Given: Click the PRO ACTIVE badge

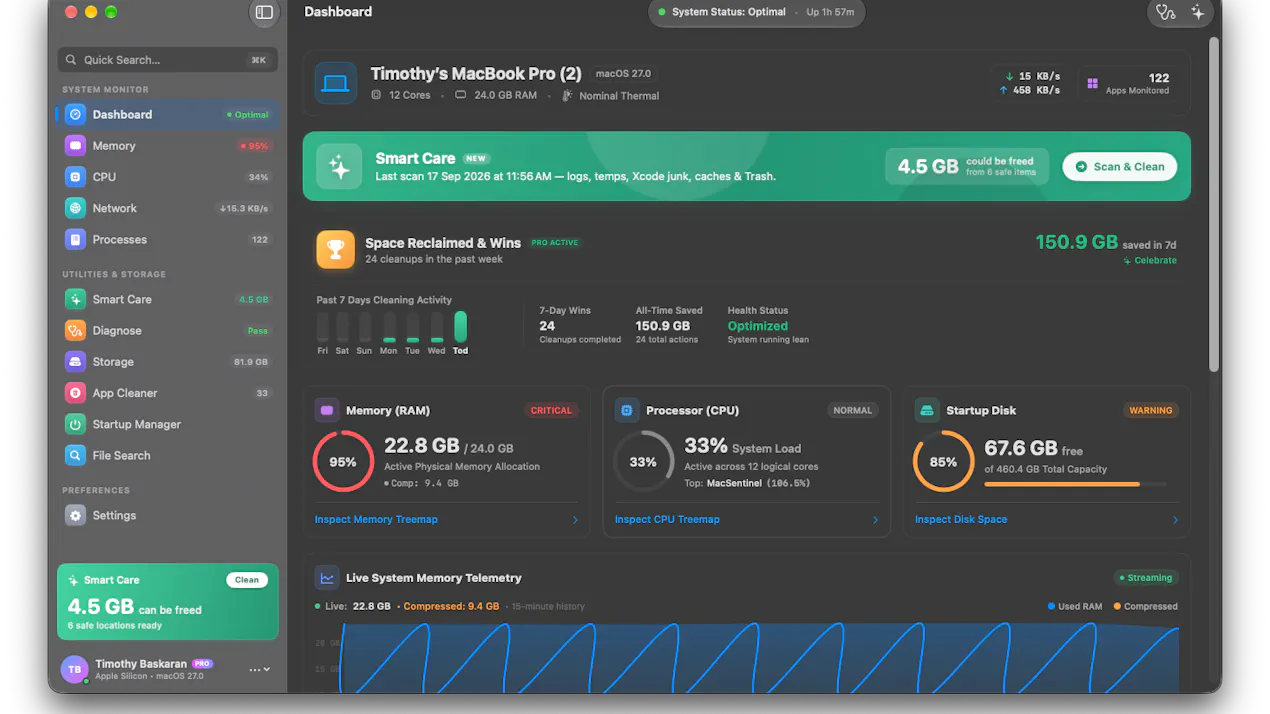Looking at the screenshot, I should pos(555,243).
